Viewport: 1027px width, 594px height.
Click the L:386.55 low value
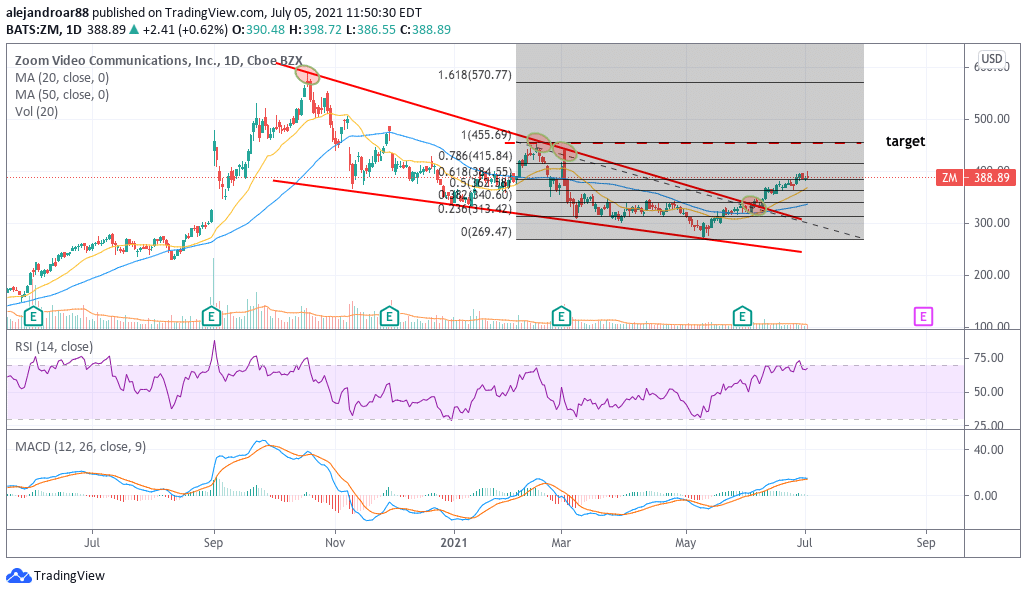370,29
